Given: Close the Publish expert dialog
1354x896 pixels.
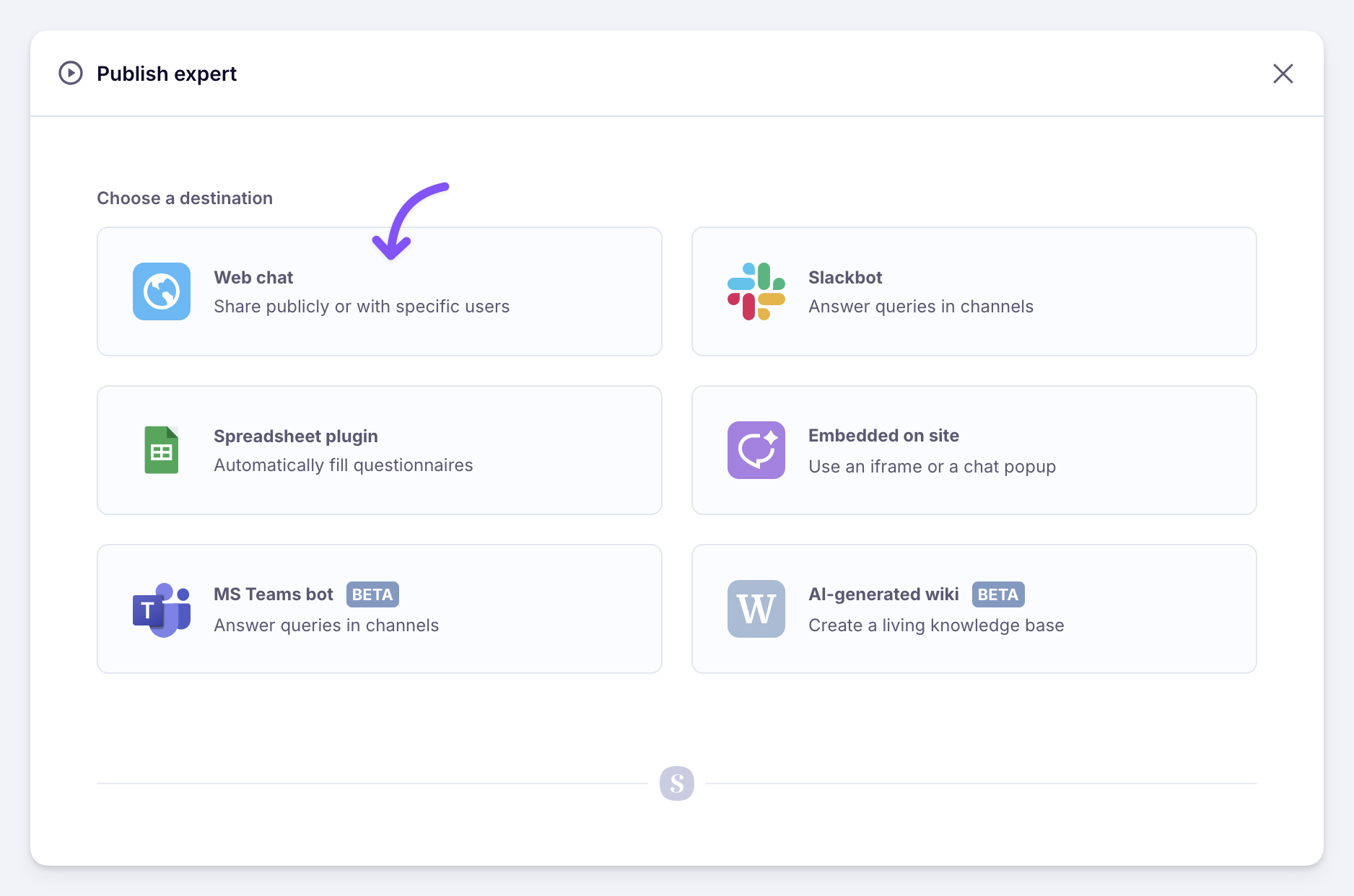Looking at the screenshot, I should pyautogui.click(x=1283, y=74).
